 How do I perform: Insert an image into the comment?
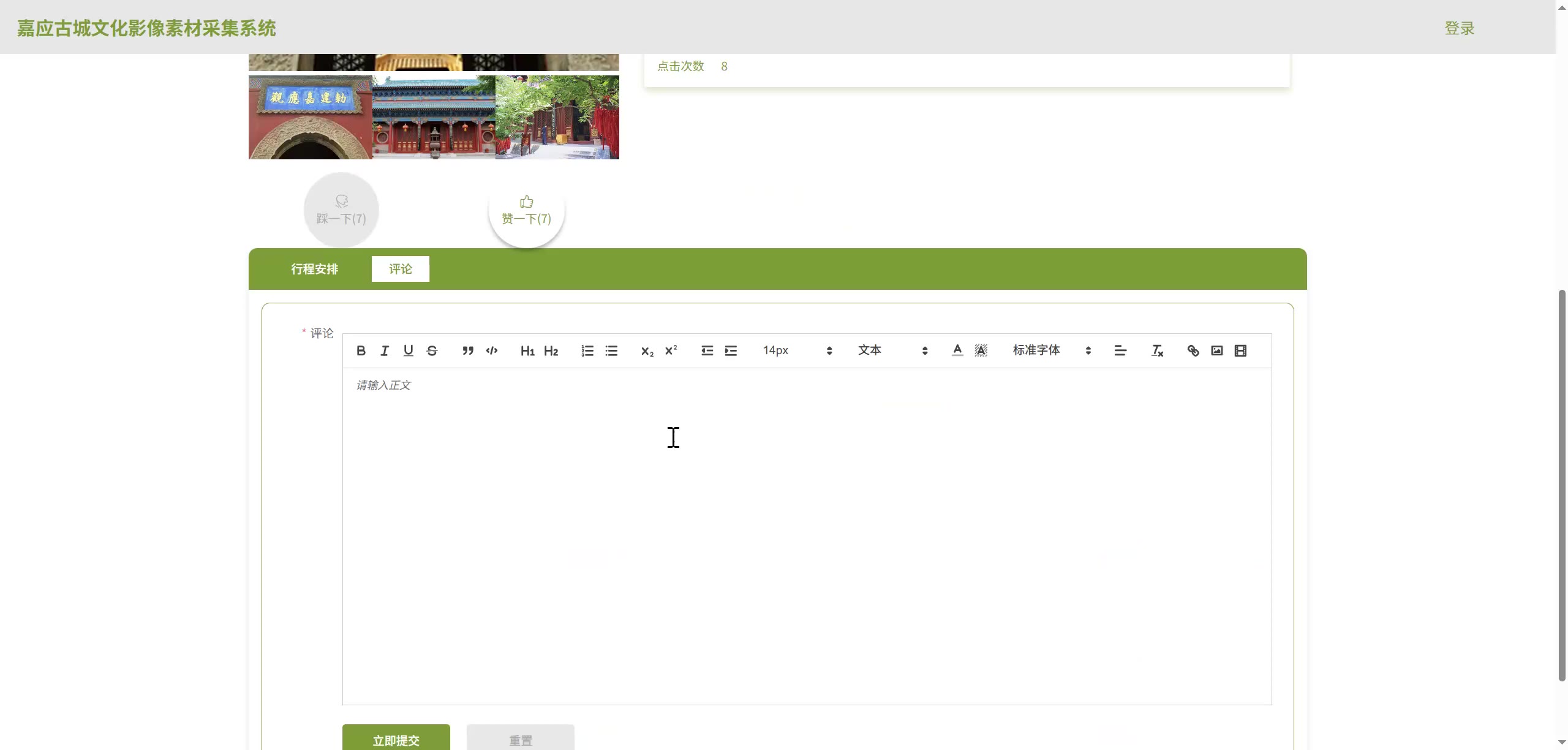point(1216,350)
